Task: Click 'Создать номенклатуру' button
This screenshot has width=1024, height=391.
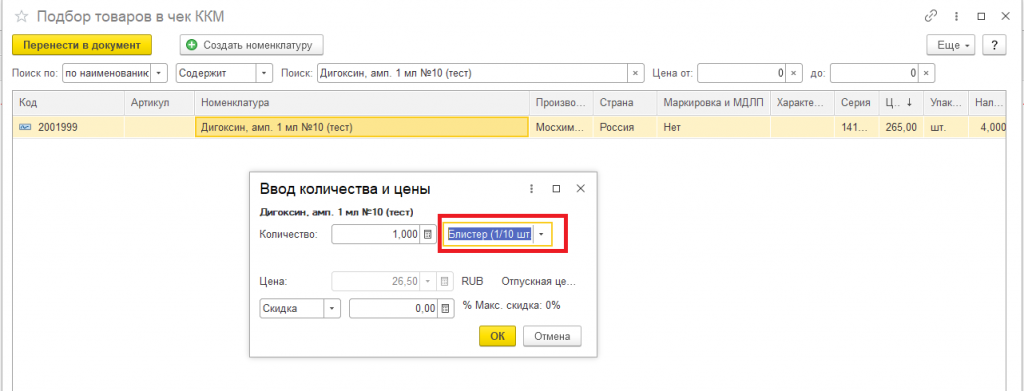Action: [251, 45]
